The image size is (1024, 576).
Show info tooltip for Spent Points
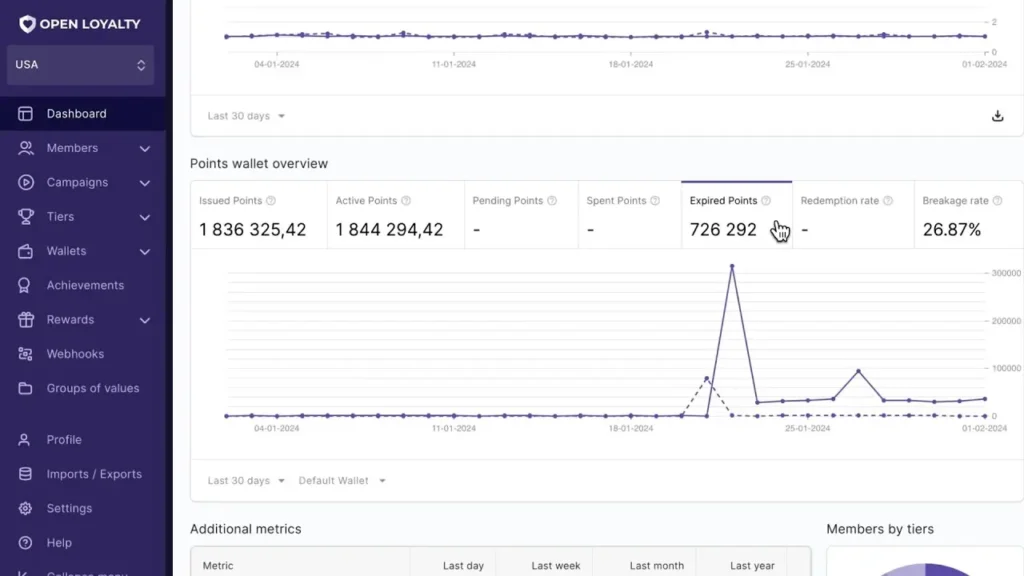pyautogui.click(x=655, y=200)
